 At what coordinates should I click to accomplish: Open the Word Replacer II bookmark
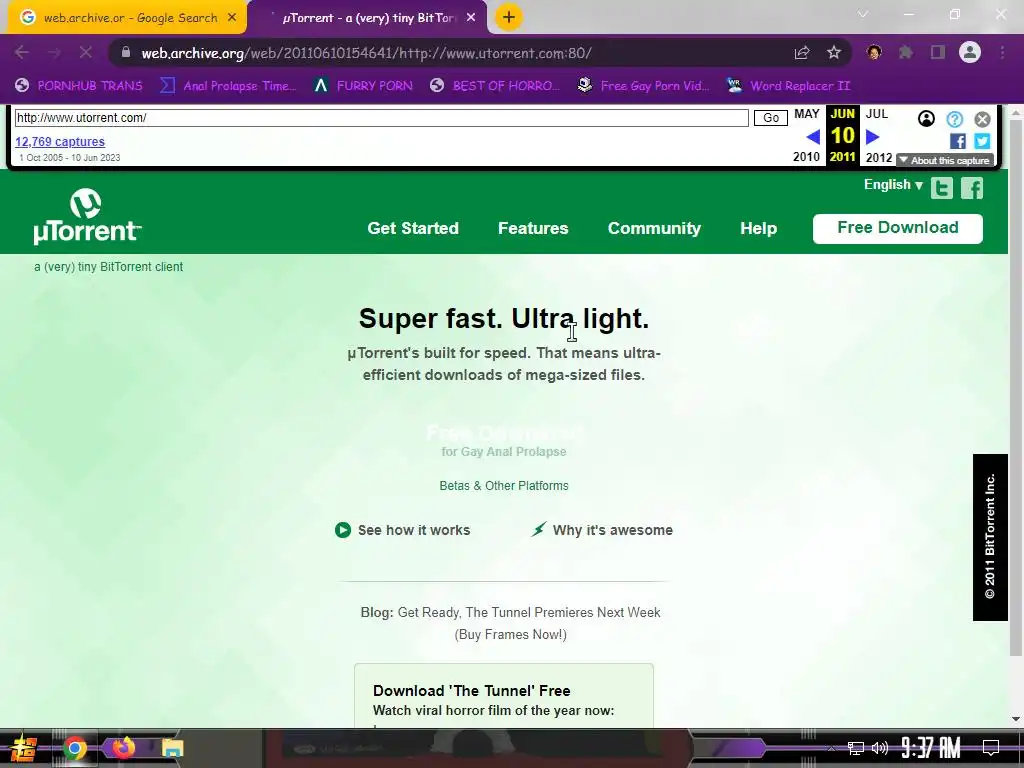[x=788, y=86]
